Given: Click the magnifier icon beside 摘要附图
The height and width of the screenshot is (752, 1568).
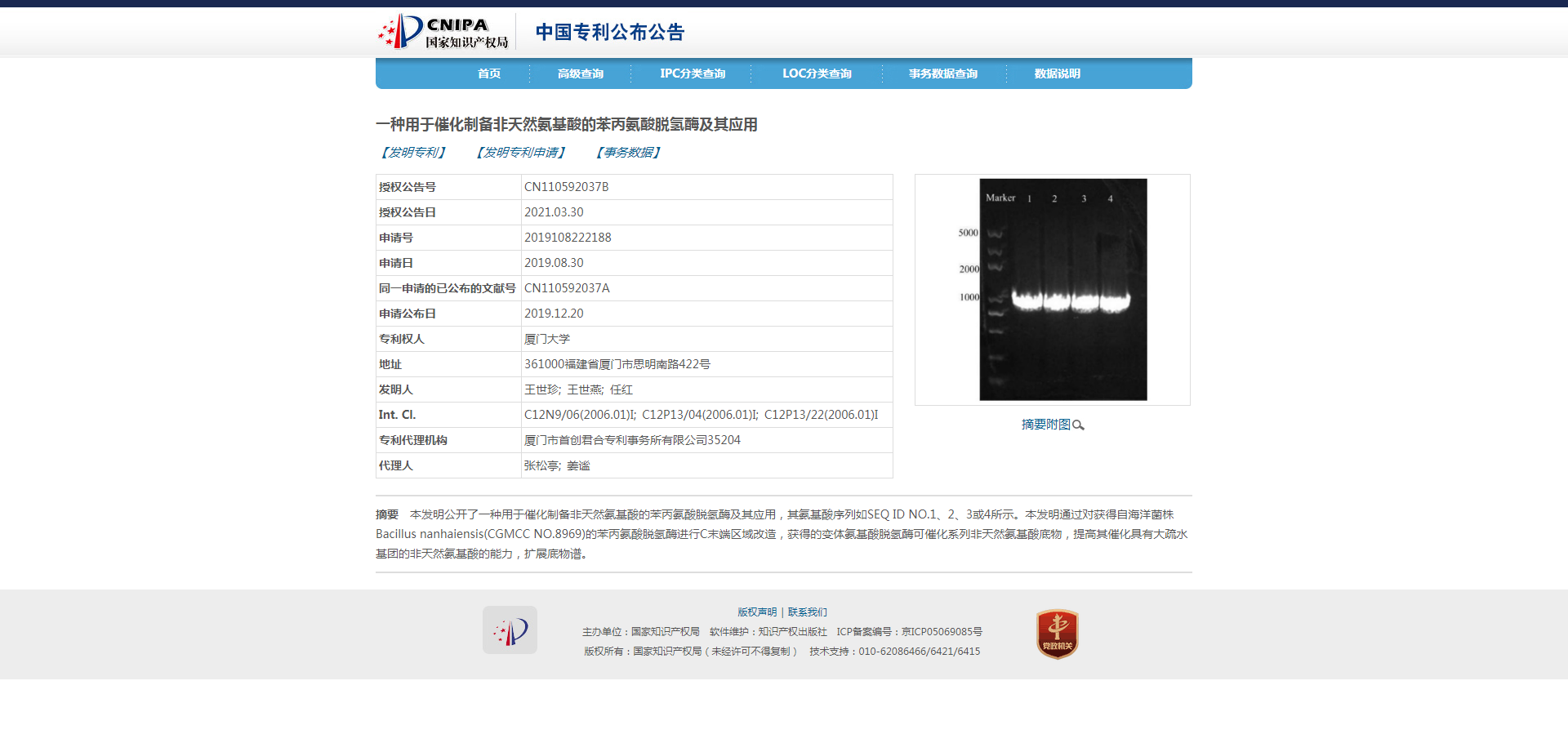Looking at the screenshot, I should pyautogui.click(x=1078, y=425).
